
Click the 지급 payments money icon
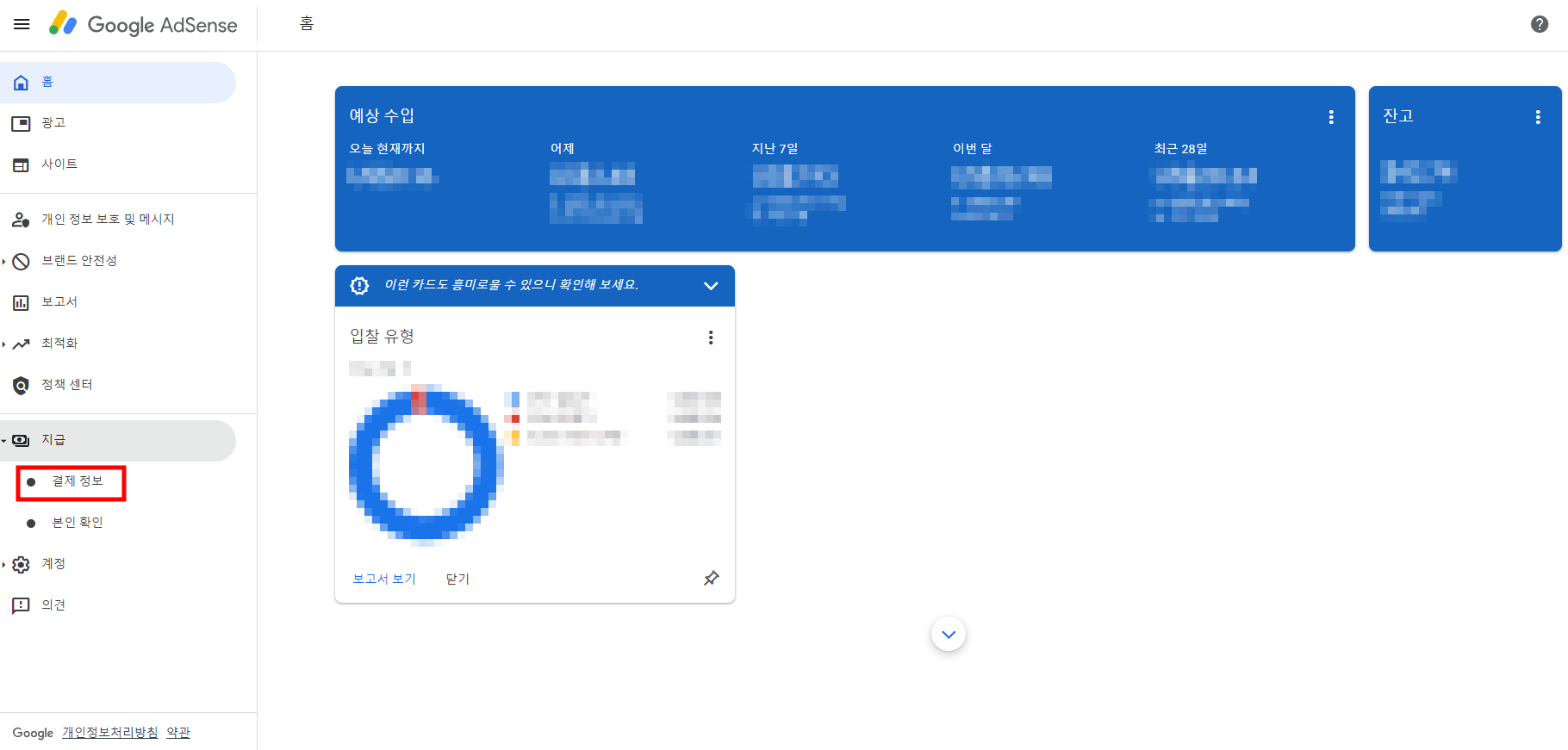pos(21,440)
